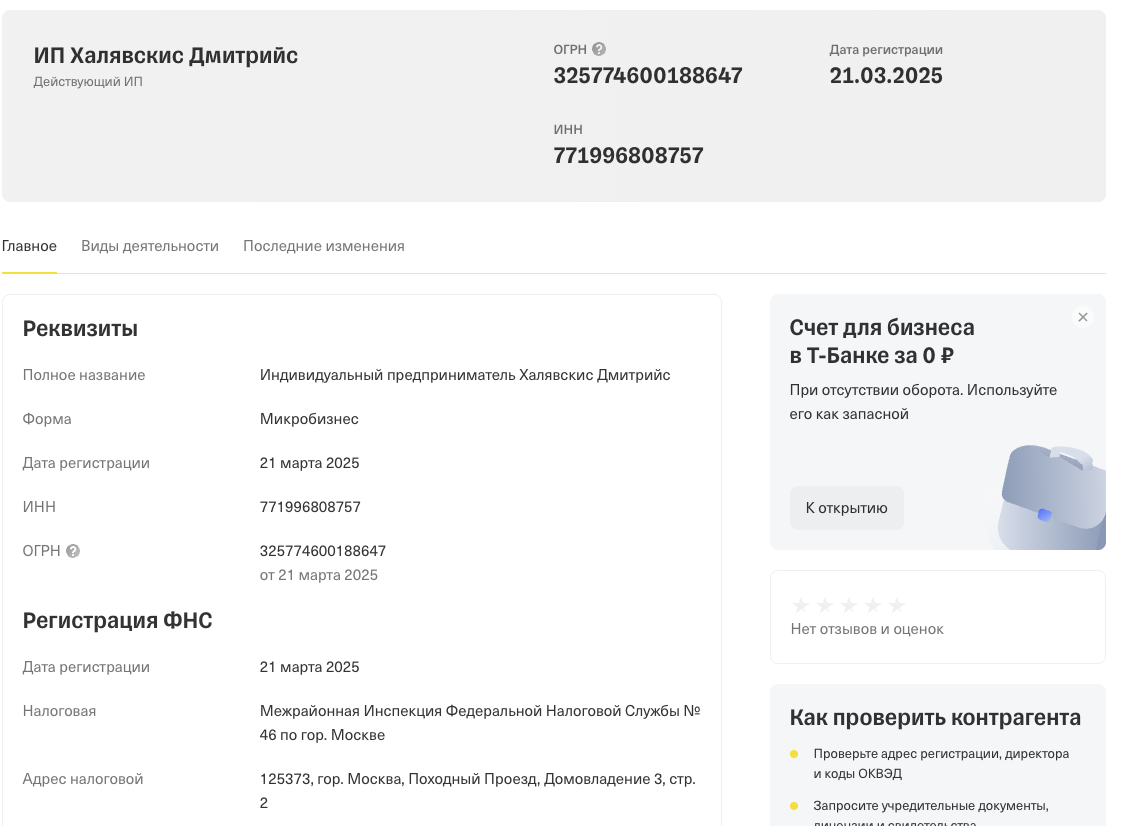The width and height of the screenshot is (1129, 826).
Task: Select the header ОГРН number 325774600188647
Action: (x=647, y=76)
